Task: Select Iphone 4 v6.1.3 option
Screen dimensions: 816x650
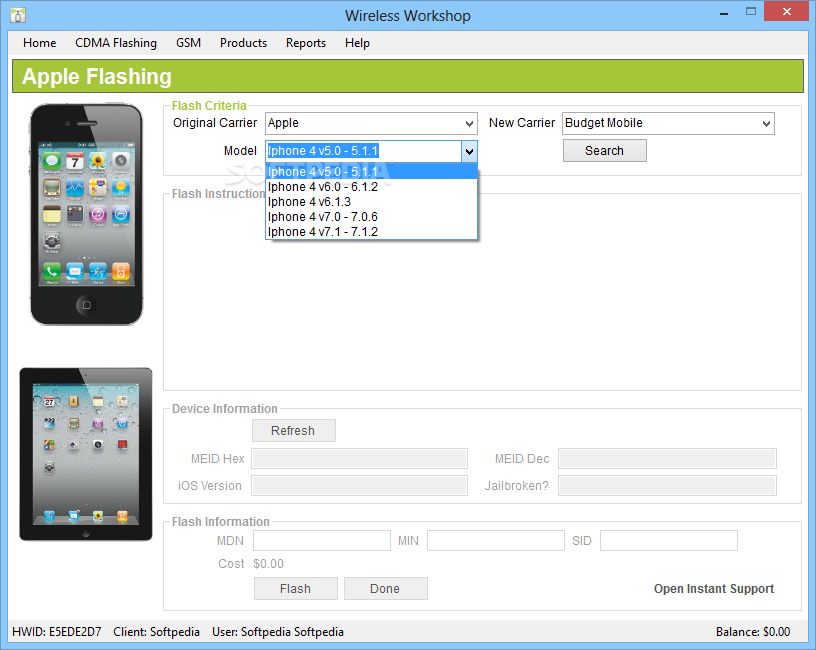Action: (372, 202)
